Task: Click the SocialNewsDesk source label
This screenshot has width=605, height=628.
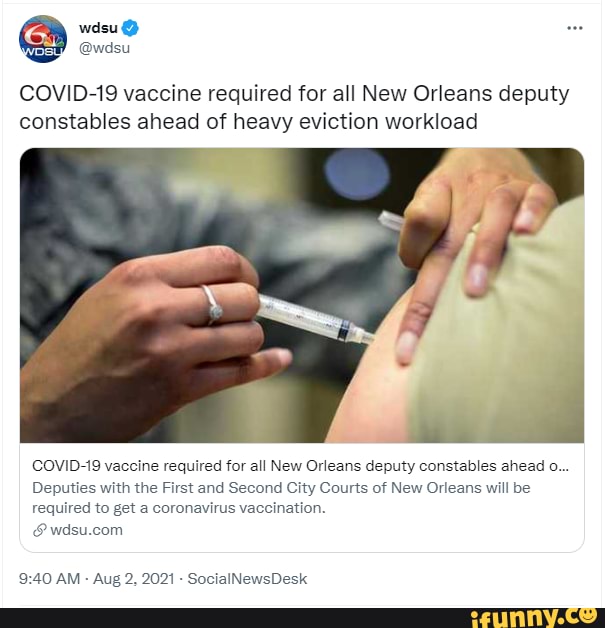Action: (x=247, y=579)
